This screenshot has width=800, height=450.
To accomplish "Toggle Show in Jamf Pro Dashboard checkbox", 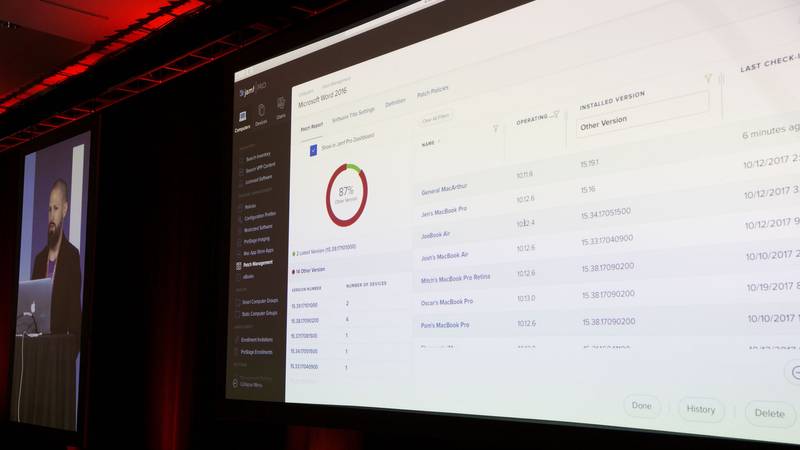I will click(313, 149).
